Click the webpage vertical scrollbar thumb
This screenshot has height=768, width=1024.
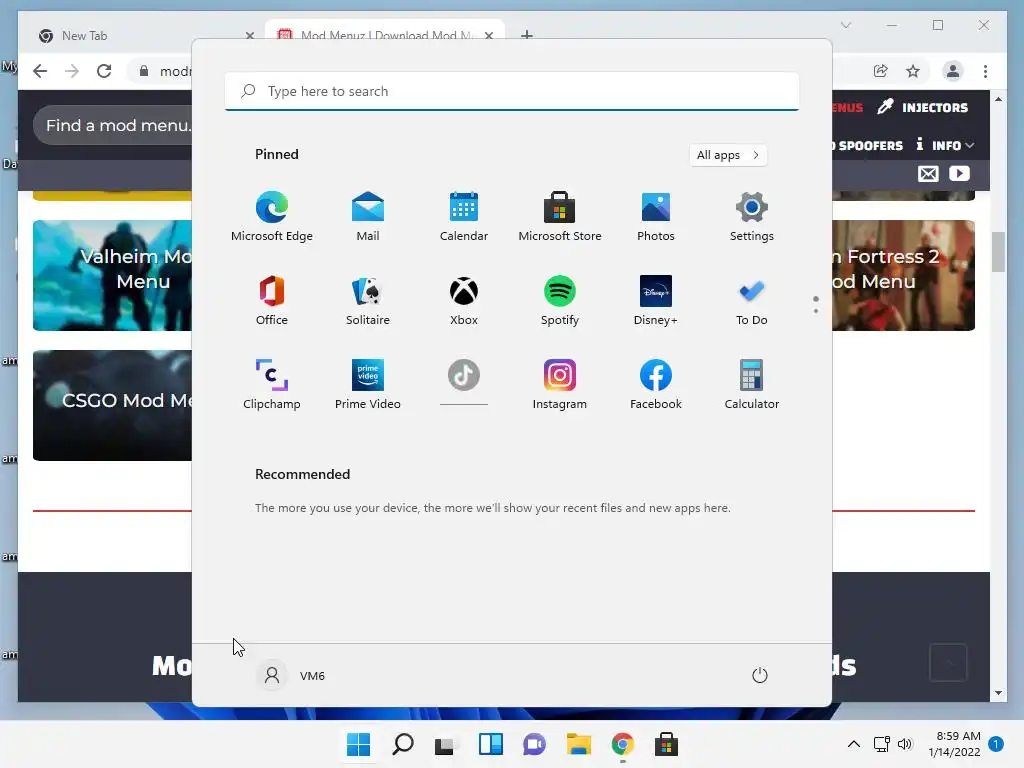[x=998, y=251]
